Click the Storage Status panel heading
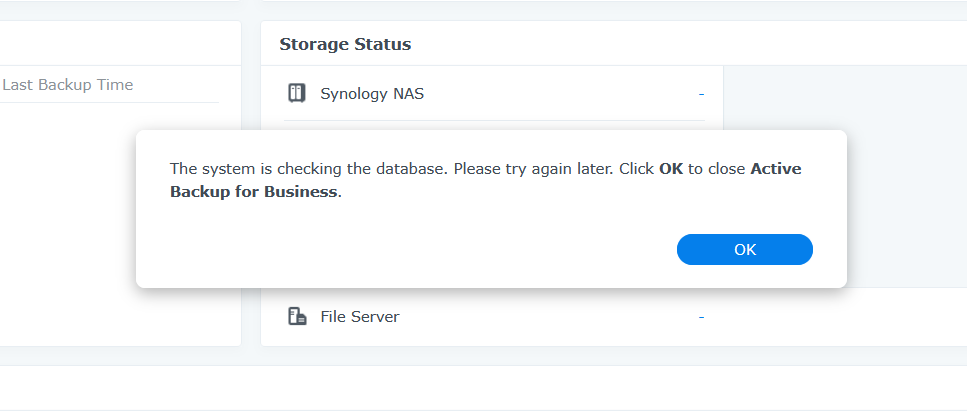The image size is (967, 411). point(345,44)
